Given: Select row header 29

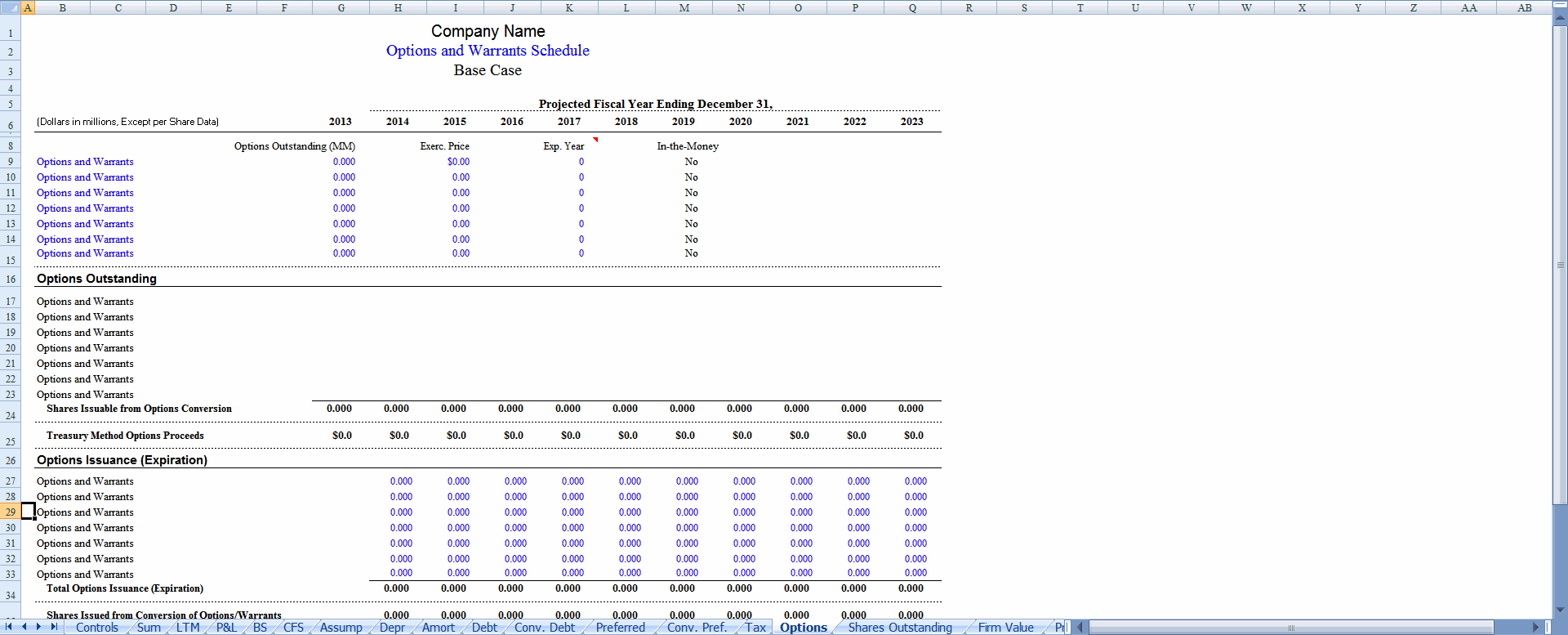Looking at the screenshot, I should (x=11, y=512).
